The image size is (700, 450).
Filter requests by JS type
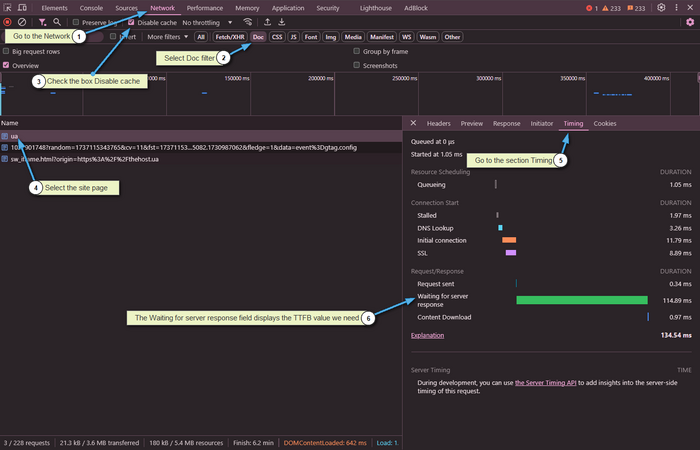point(293,37)
